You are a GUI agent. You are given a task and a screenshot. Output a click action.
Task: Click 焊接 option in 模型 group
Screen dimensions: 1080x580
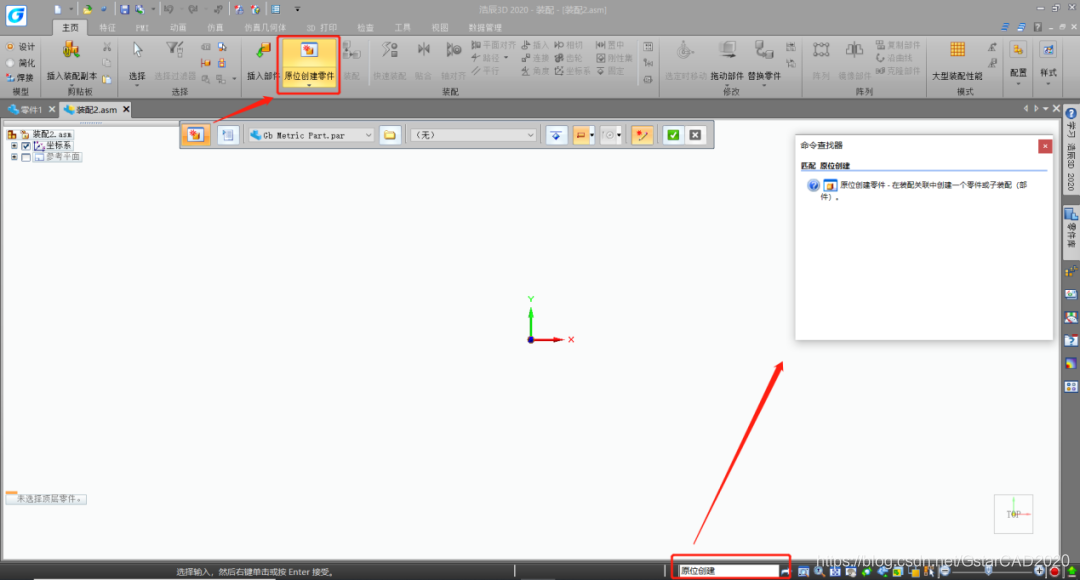click(21, 78)
